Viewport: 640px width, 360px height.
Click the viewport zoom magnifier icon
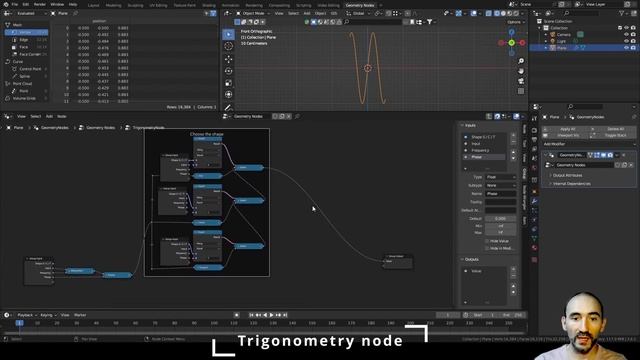point(521,61)
